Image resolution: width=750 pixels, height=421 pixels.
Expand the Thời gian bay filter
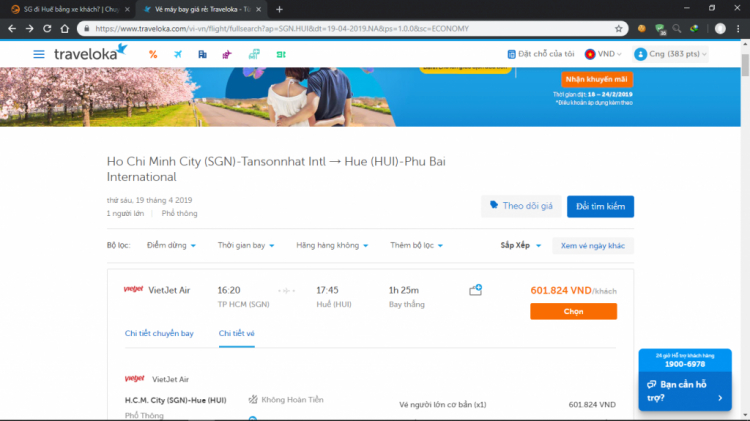(246, 245)
